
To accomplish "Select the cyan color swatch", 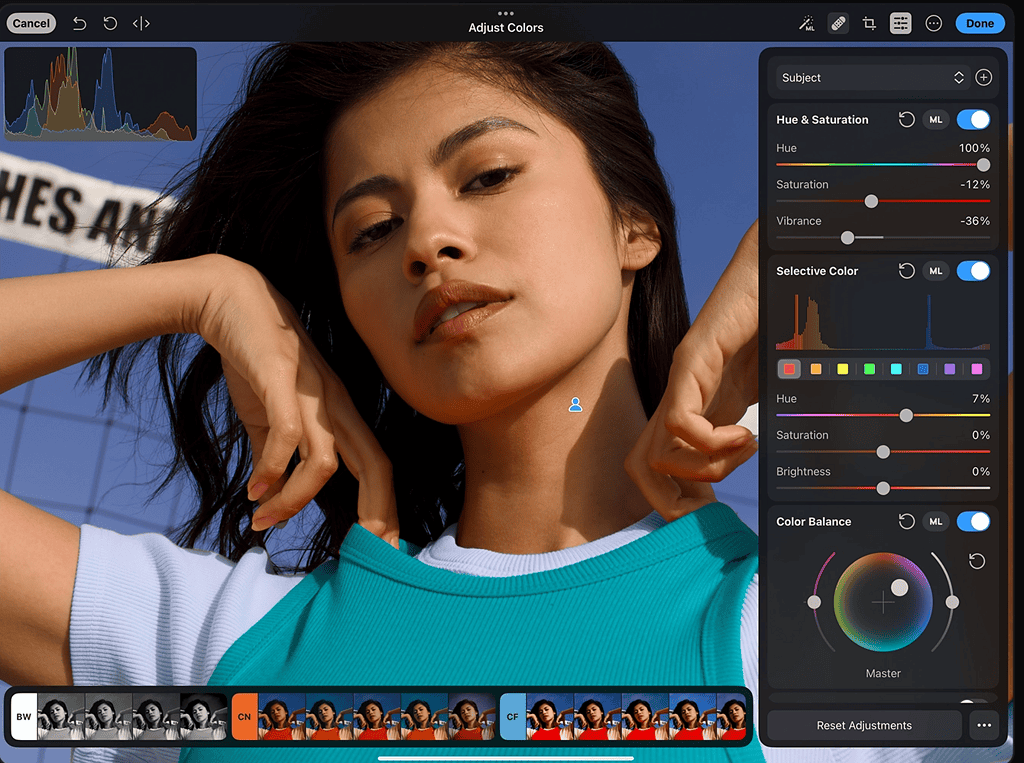I will (x=896, y=369).
